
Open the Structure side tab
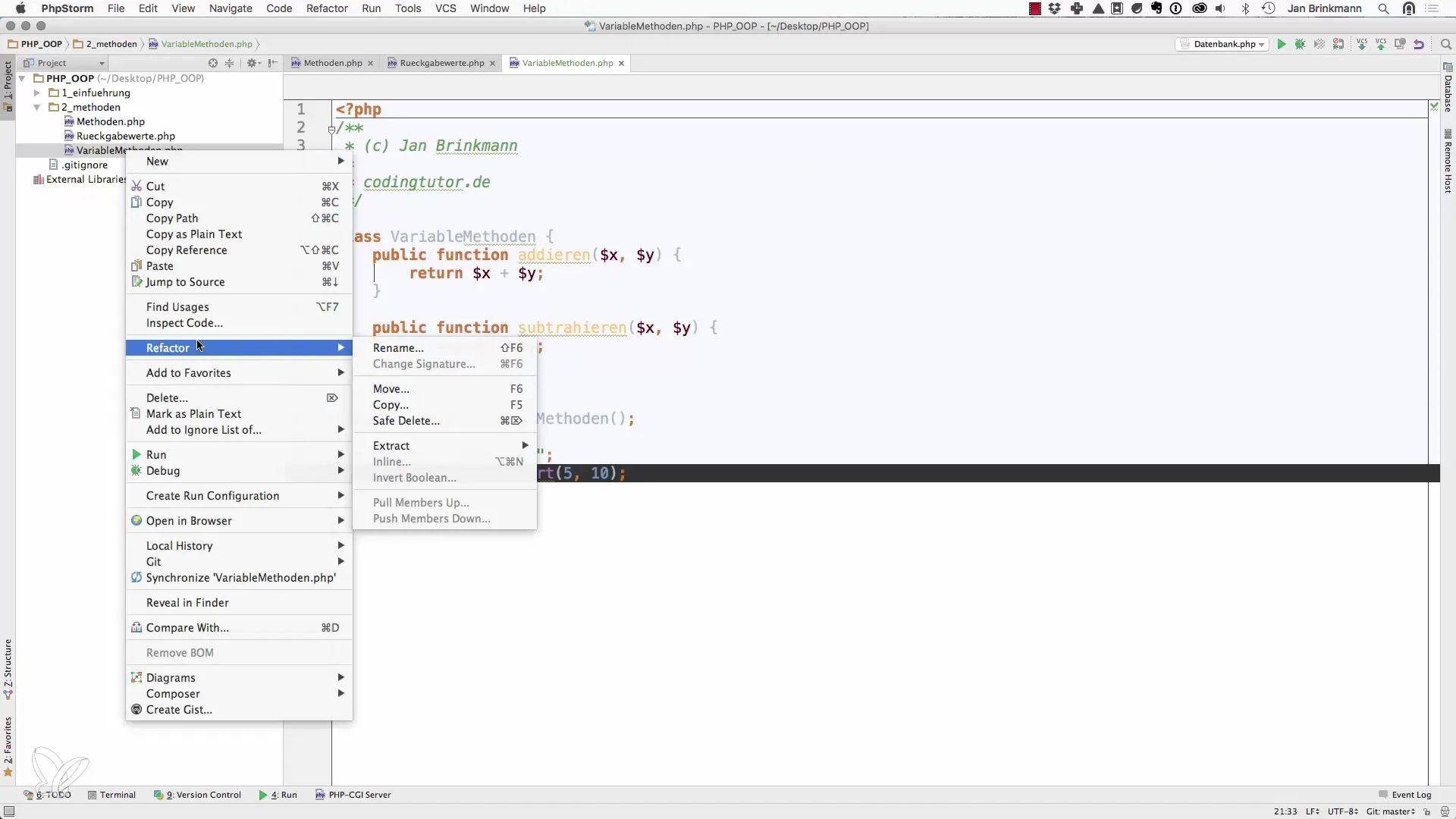point(8,669)
